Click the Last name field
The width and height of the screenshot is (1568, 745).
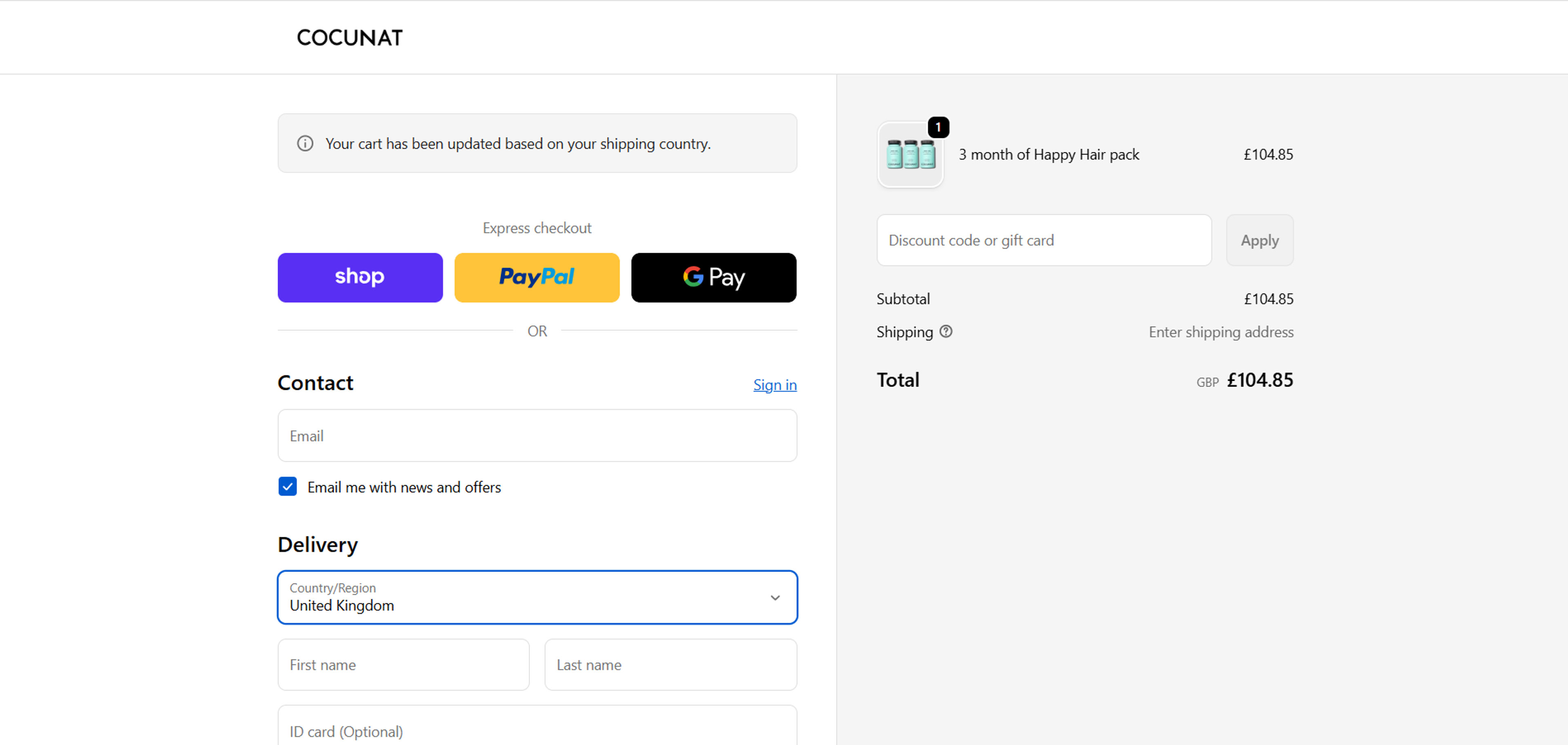tap(670, 665)
